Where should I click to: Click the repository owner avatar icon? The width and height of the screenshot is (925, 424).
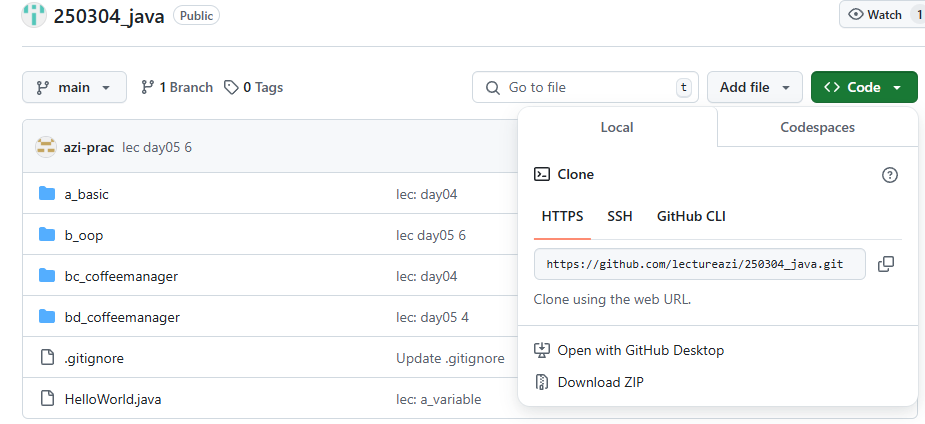34,15
